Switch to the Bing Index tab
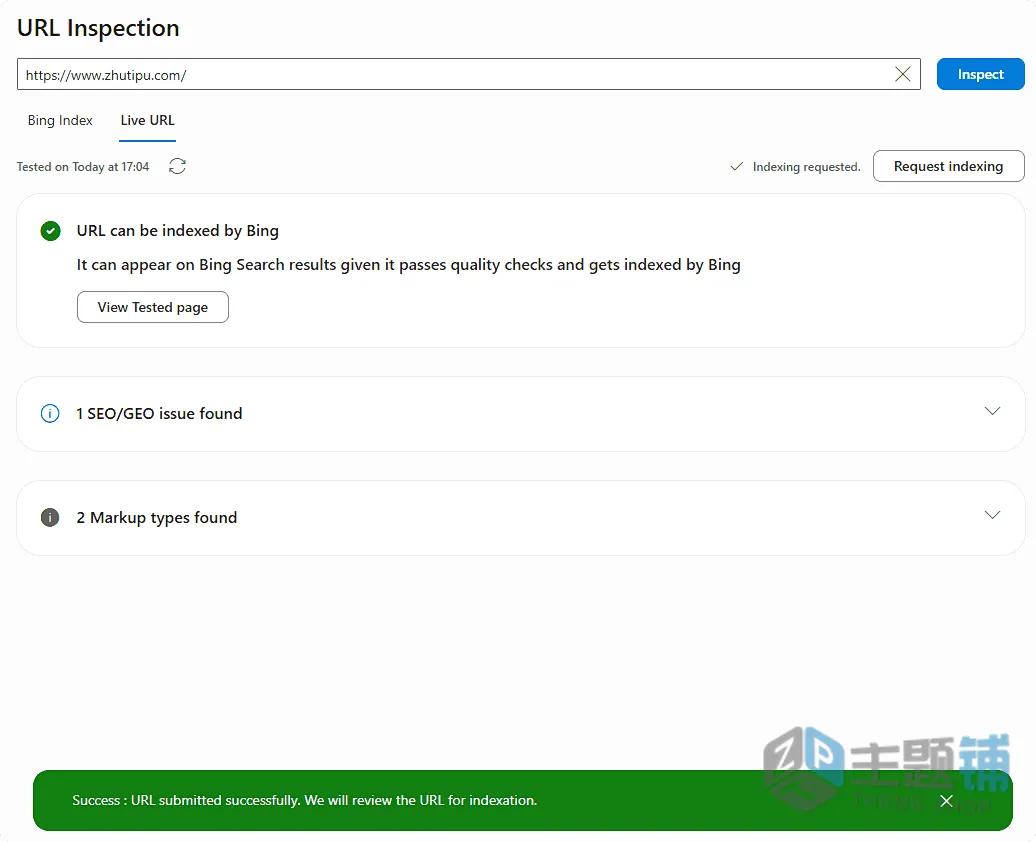 (x=60, y=120)
